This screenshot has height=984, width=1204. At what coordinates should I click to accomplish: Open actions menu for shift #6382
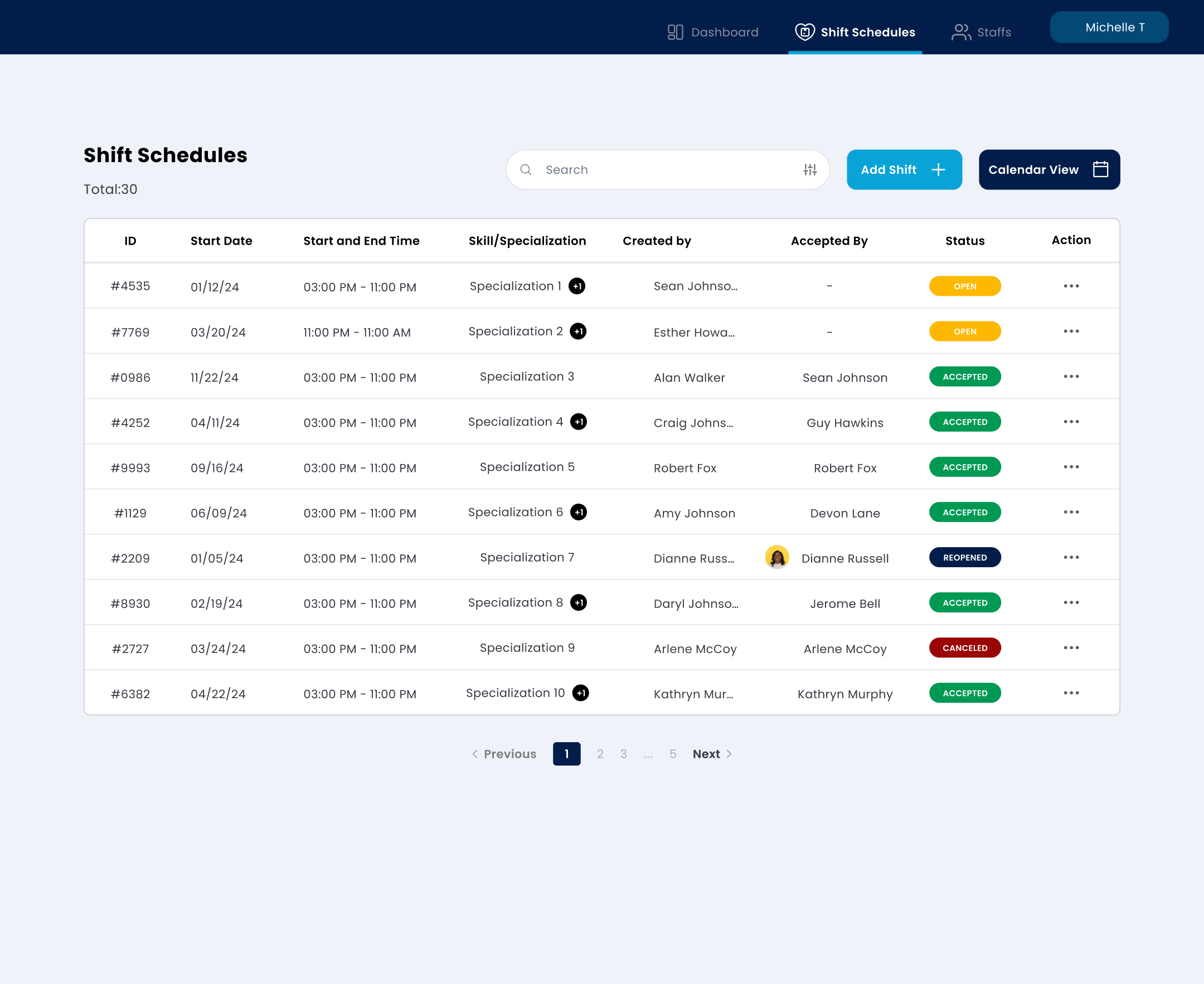pyautogui.click(x=1071, y=693)
